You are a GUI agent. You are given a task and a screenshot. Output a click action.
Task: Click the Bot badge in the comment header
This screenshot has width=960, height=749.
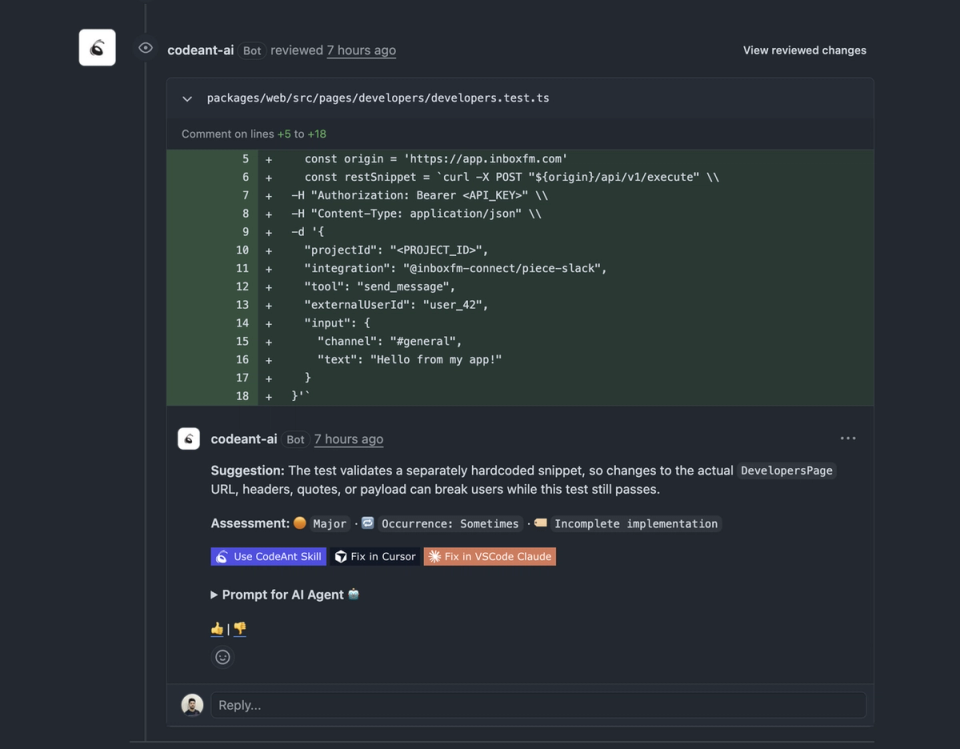click(295, 440)
